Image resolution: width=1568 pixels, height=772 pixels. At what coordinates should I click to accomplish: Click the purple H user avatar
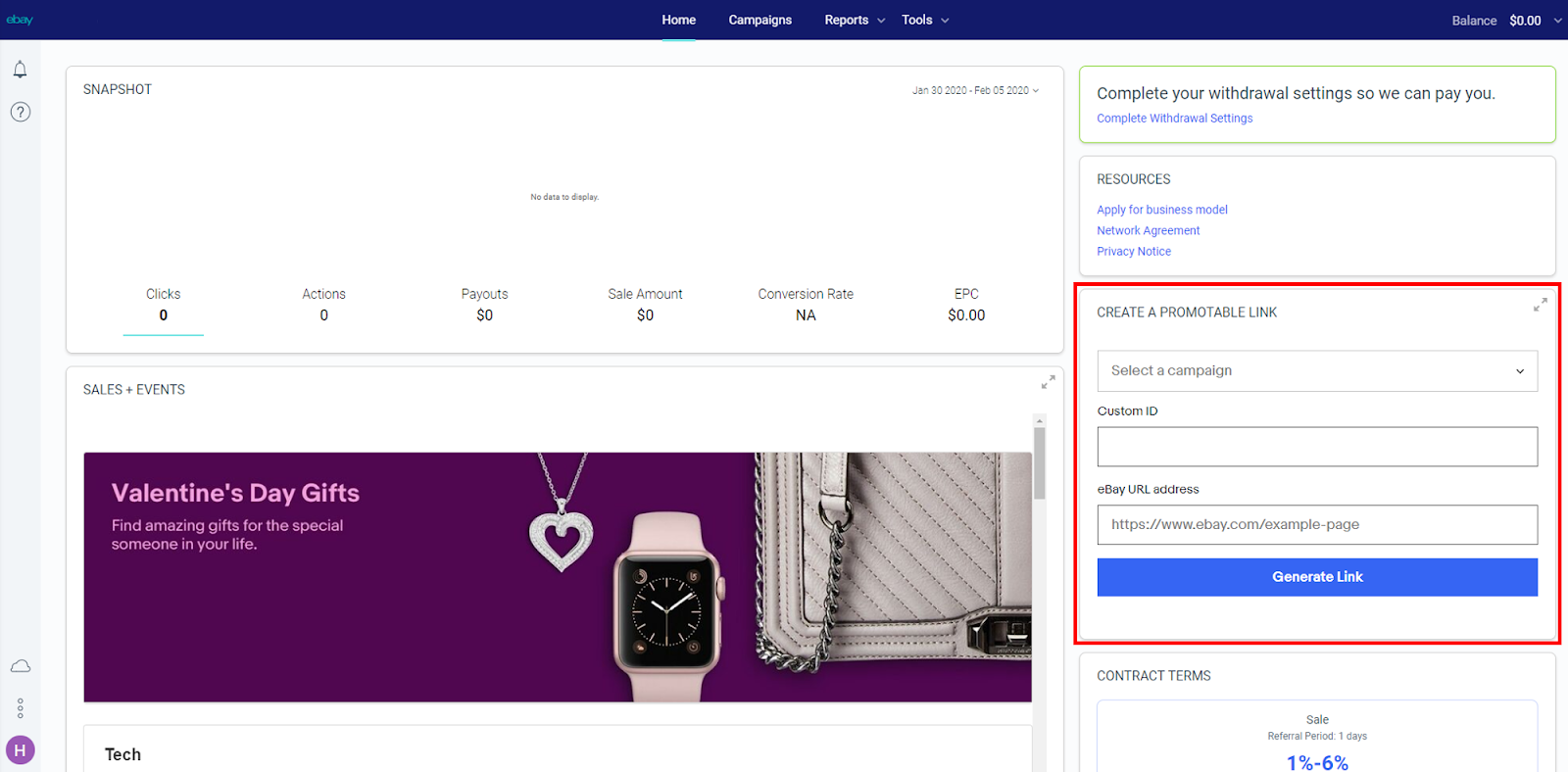(20, 750)
